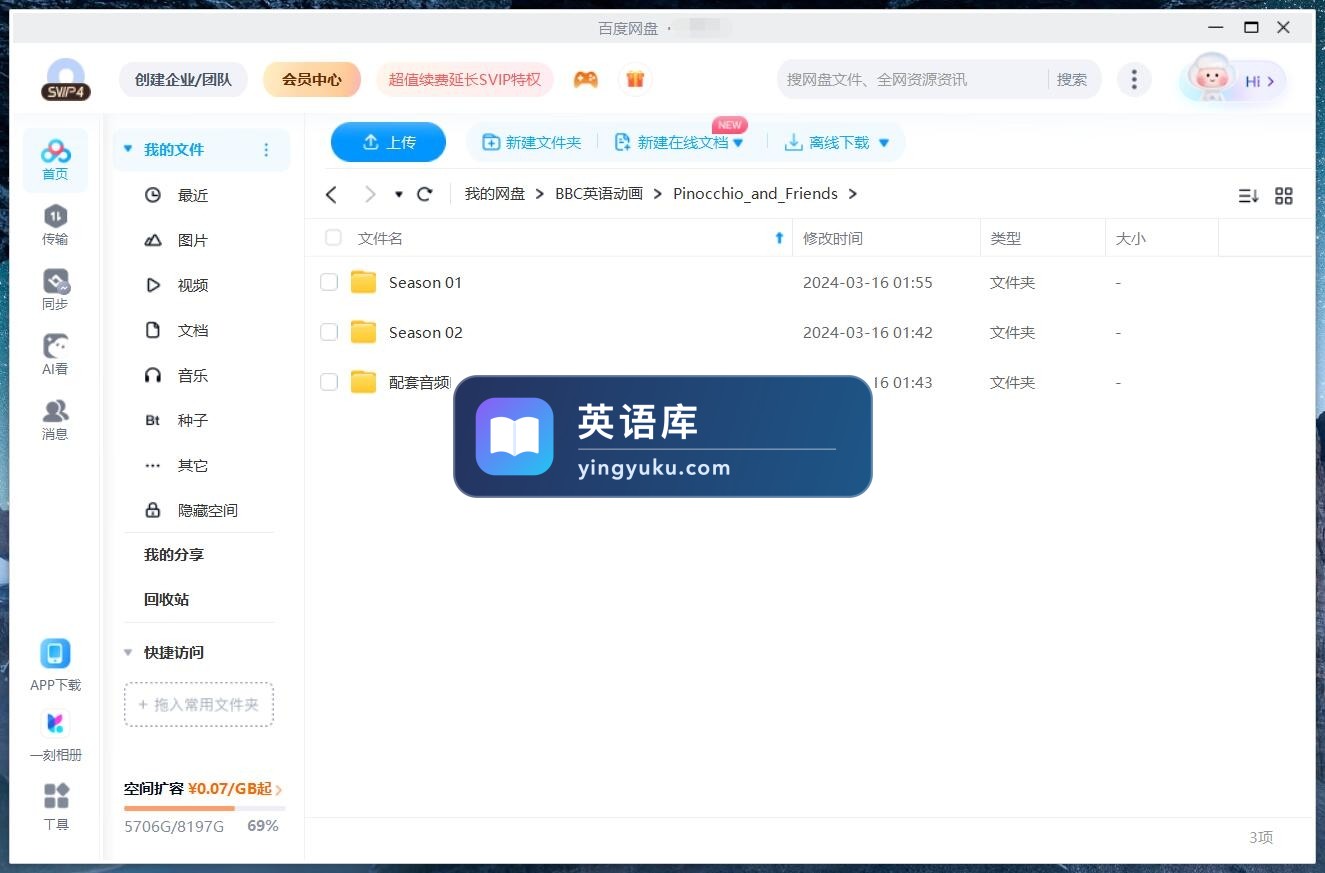Select 文档 category
Viewport: 1325px width, 873px height.
193,330
